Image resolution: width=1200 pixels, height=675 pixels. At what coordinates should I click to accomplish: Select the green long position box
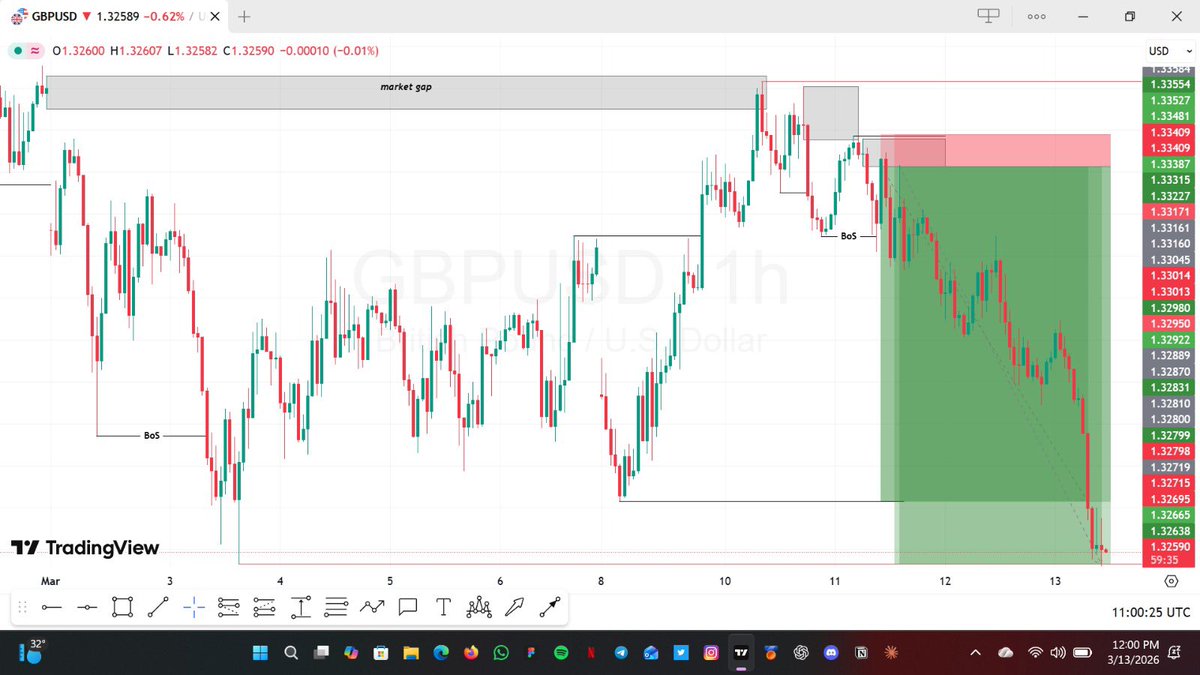click(x=995, y=365)
